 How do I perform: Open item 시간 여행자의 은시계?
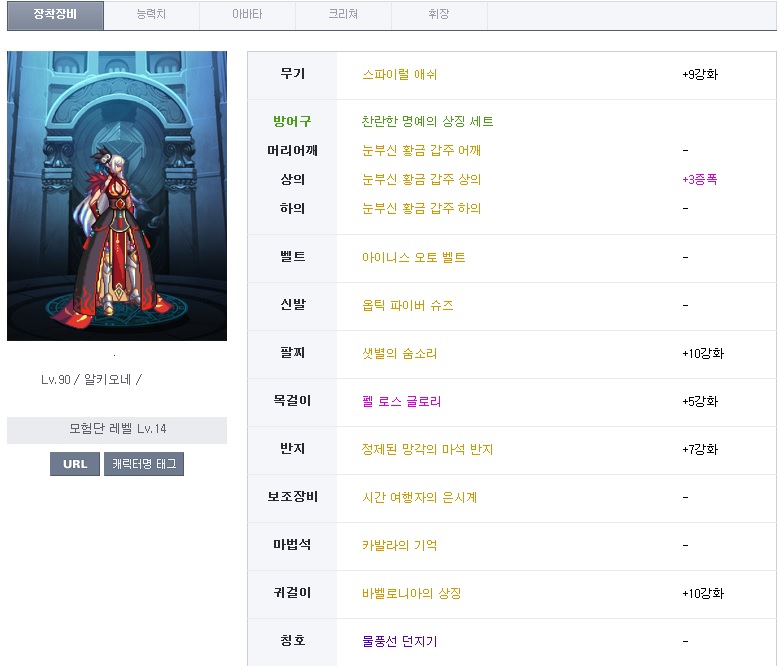tap(419, 497)
